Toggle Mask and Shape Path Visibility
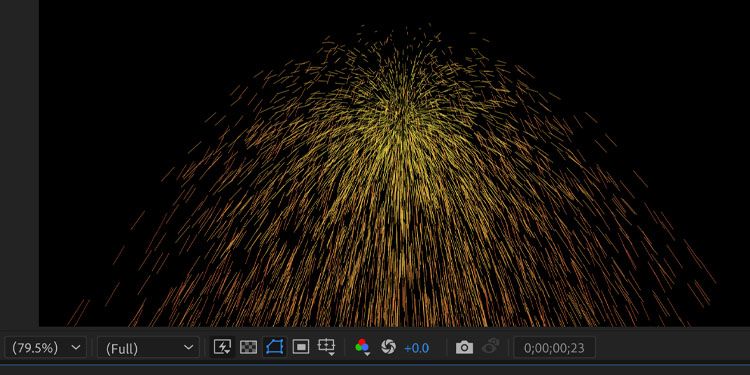Screen dimensions: 750x375 [x=275, y=347]
